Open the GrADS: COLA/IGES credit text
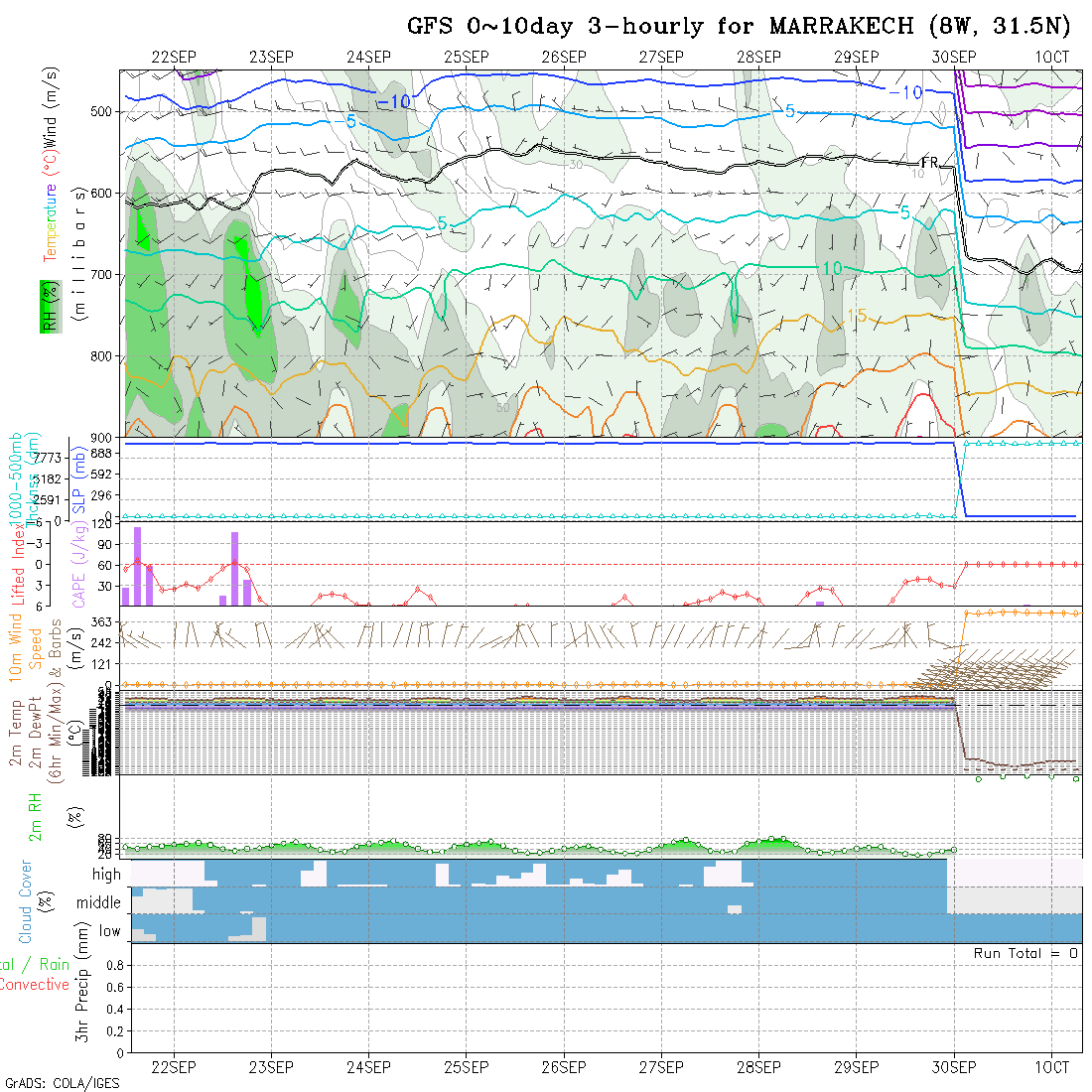The height and width of the screenshot is (1092, 1092). coord(62,1083)
